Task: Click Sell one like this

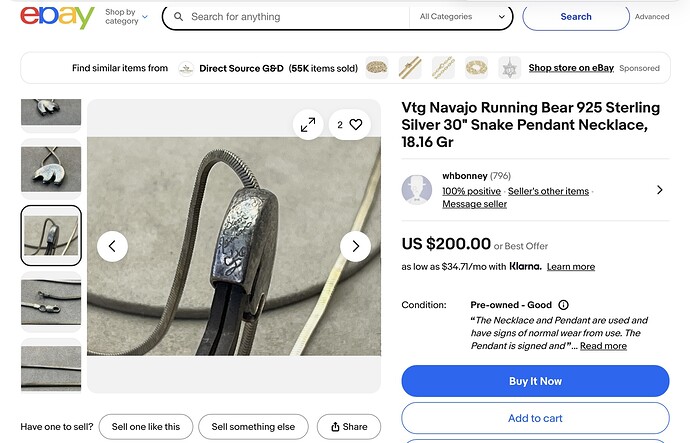Action: tap(146, 427)
